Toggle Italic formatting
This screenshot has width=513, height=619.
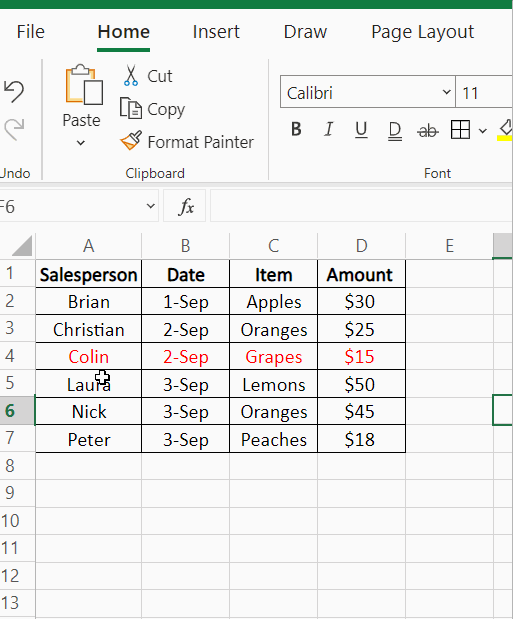(x=328, y=129)
